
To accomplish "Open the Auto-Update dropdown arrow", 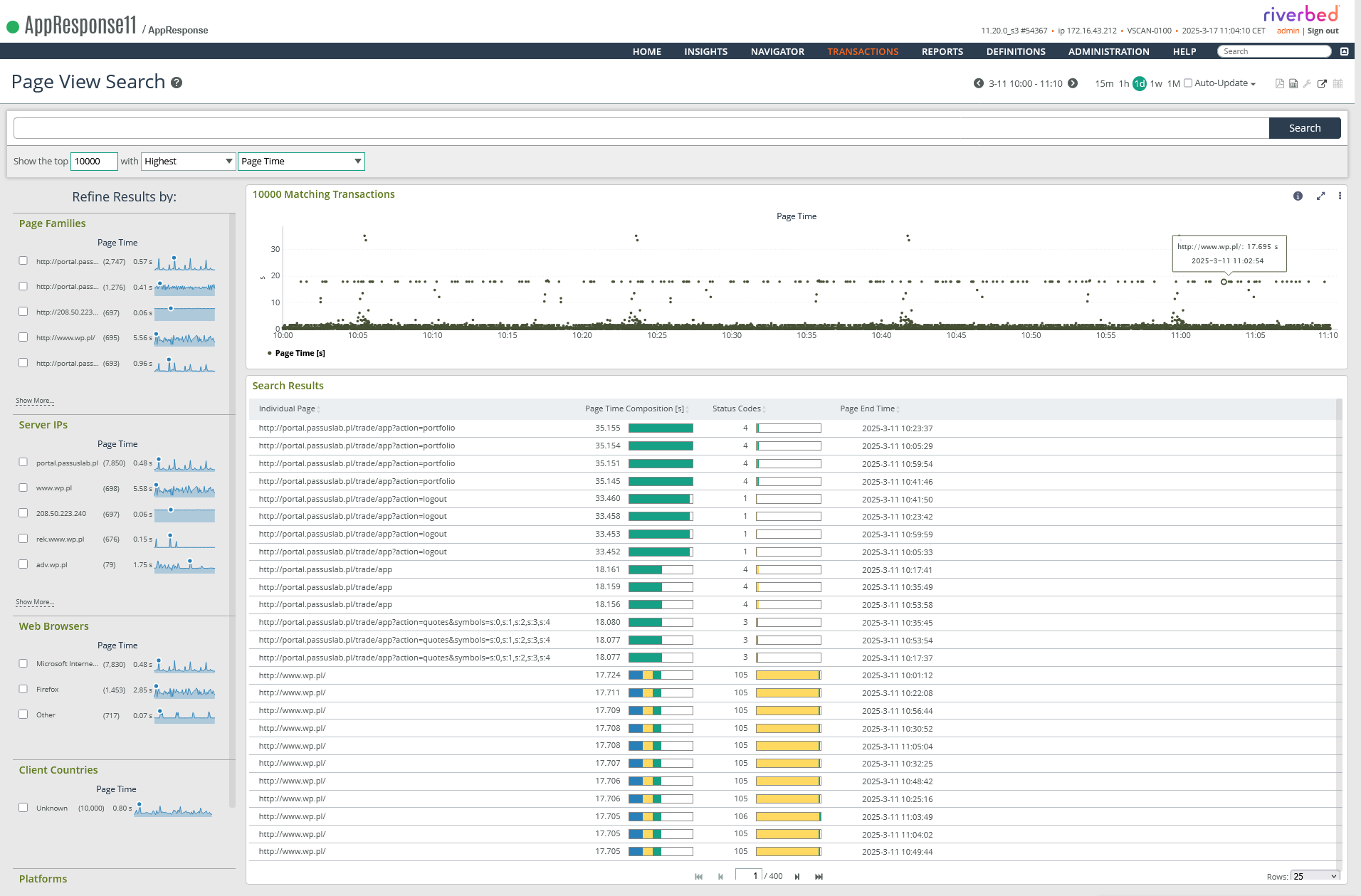I will (x=1253, y=84).
